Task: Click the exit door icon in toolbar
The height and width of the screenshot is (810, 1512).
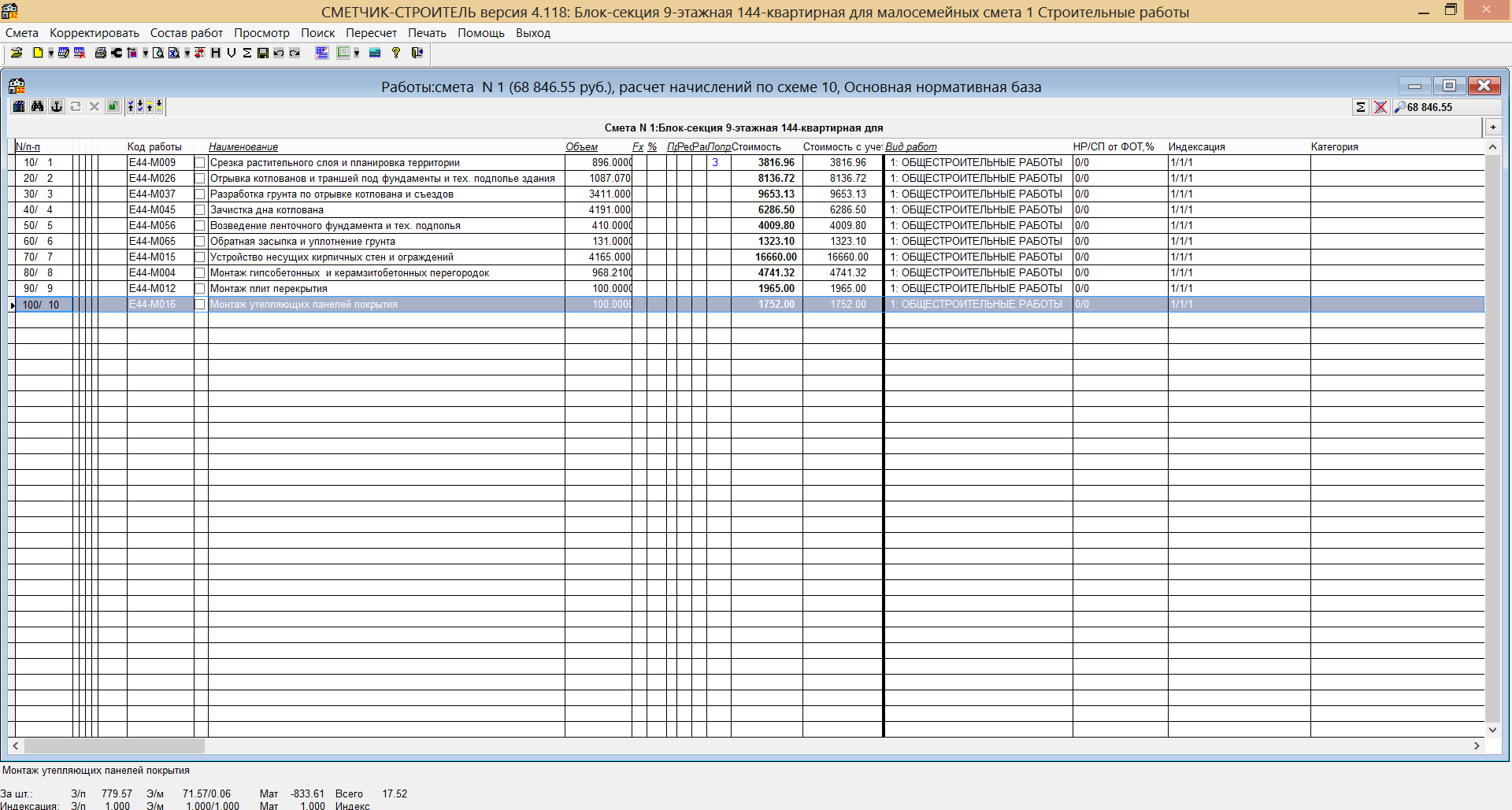Action: pyautogui.click(x=417, y=53)
